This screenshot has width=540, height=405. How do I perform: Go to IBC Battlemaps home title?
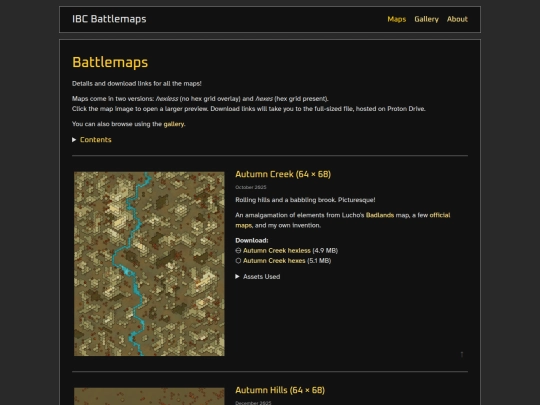click(x=109, y=19)
